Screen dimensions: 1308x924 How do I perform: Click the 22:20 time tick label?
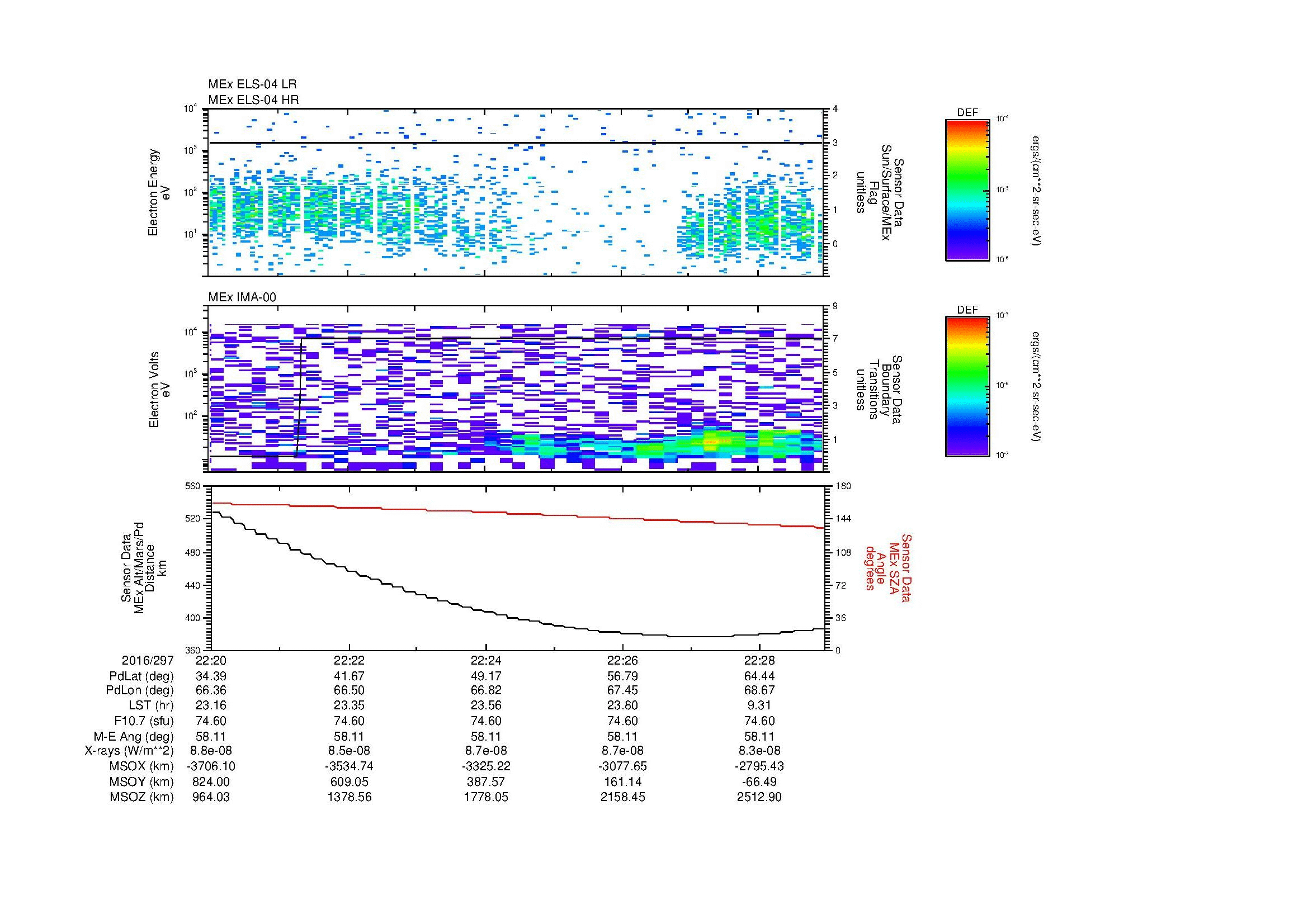[211, 660]
